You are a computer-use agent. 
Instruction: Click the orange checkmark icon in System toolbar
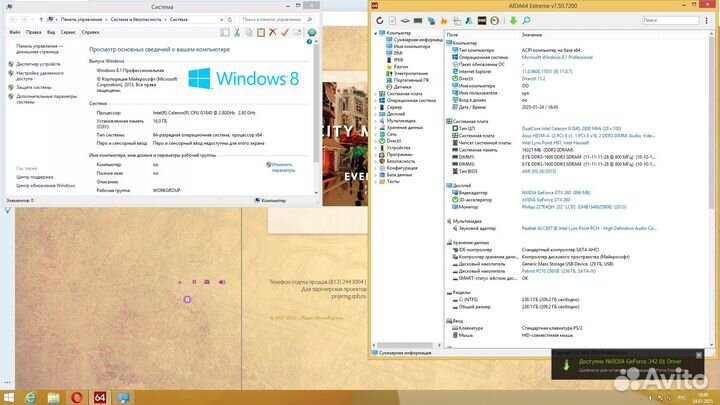point(285,32)
